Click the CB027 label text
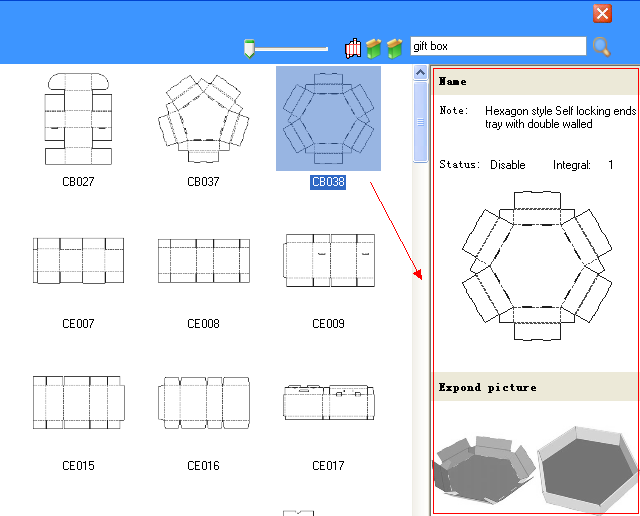Image resolution: width=640 pixels, height=516 pixels. pos(78,182)
